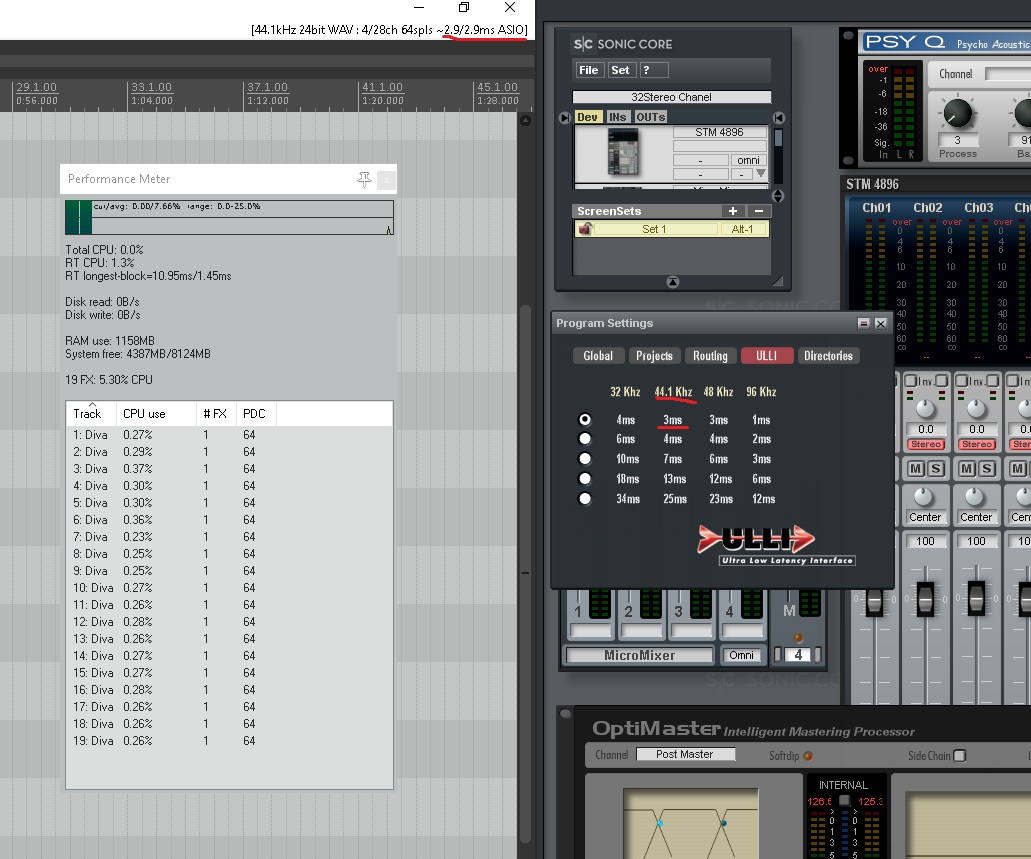Click the OptiMaster module corner screw button

[565, 713]
